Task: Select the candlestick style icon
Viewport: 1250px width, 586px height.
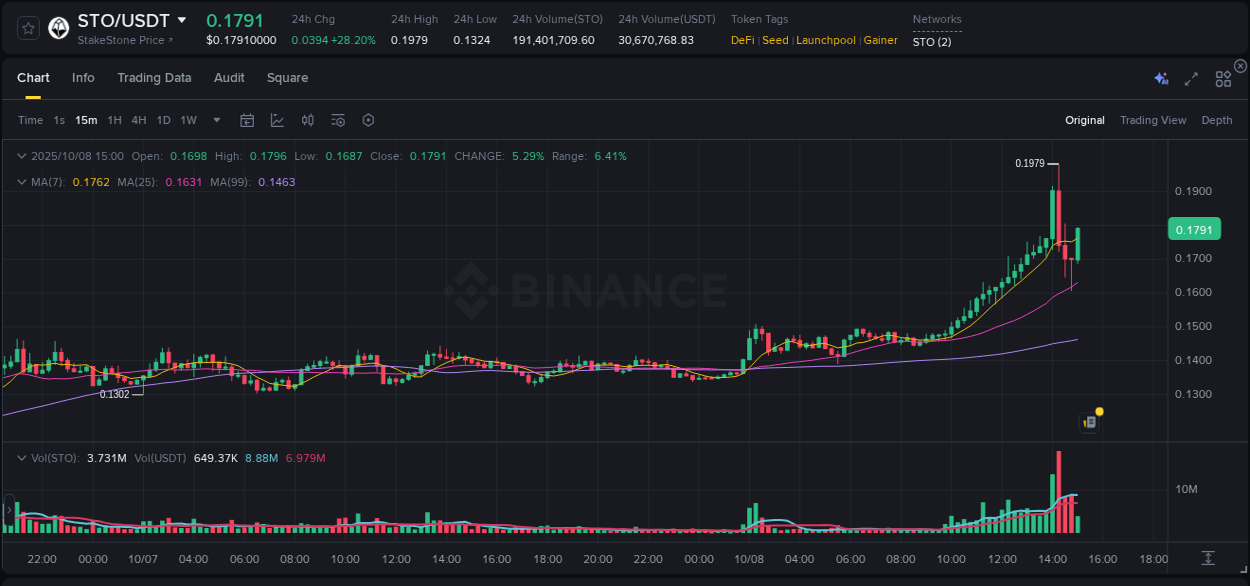Action: tap(307, 120)
